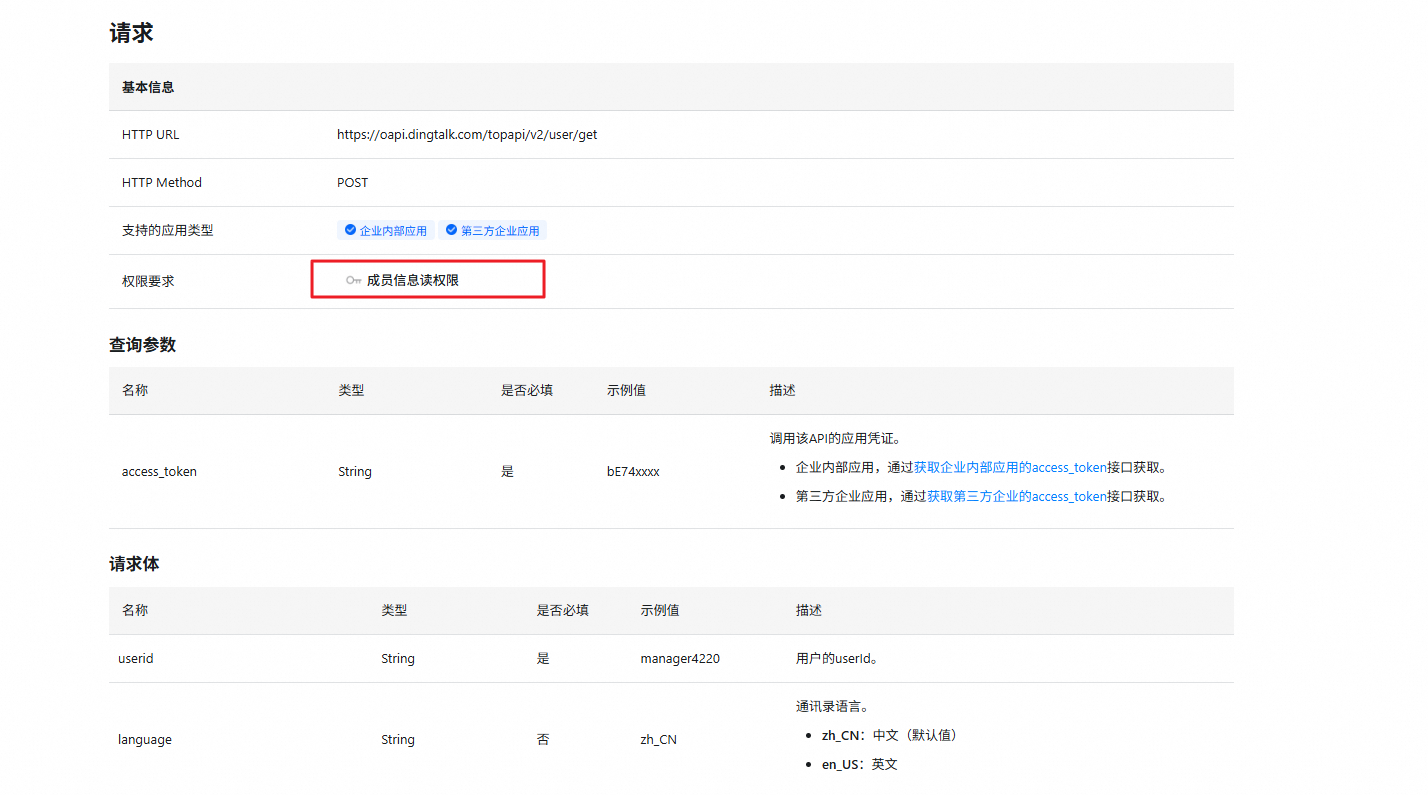1428x795 pixels.
Task: Click the text 通讯录语言。
Action: click(832, 706)
